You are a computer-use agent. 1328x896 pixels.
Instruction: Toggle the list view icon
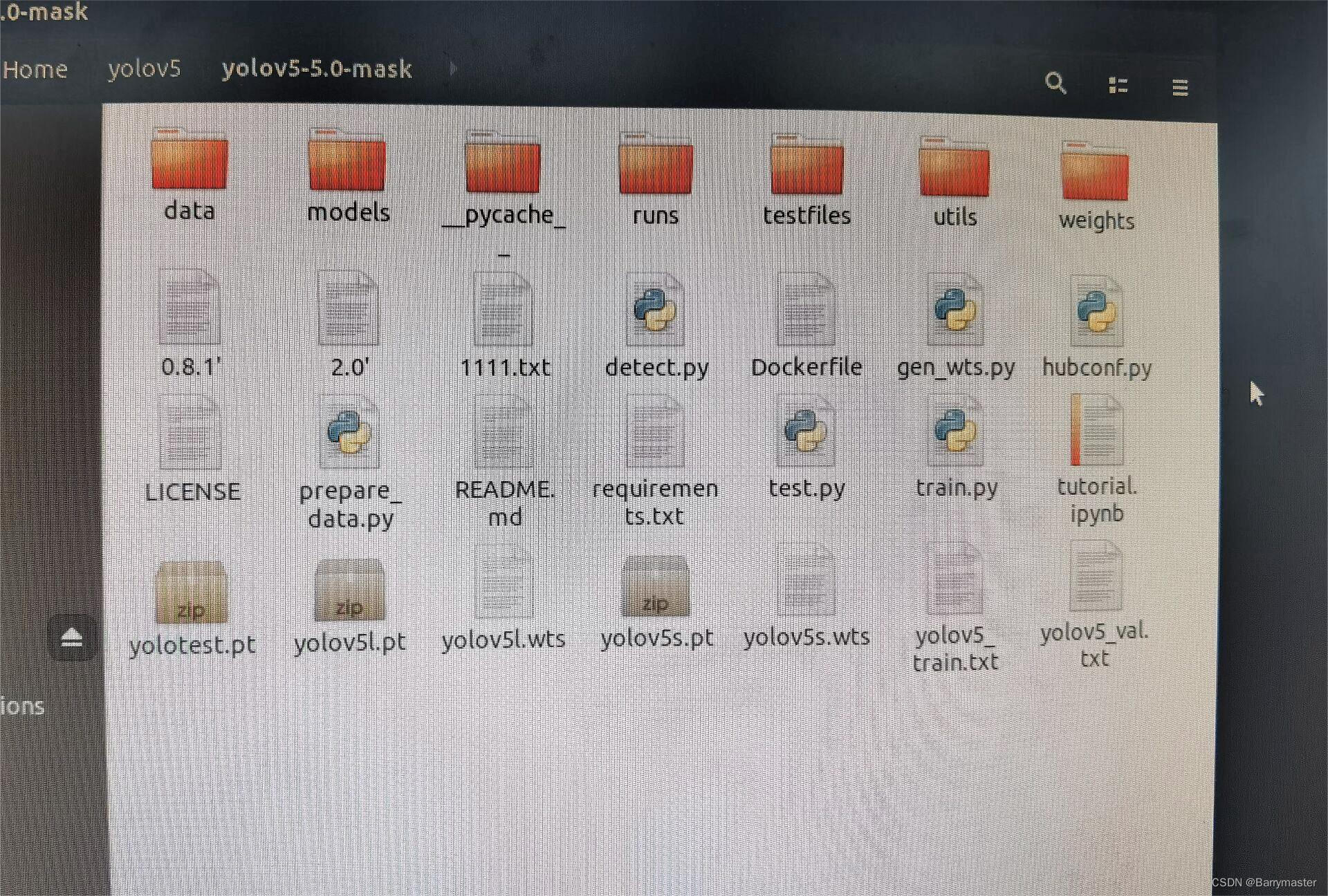(x=1118, y=85)
